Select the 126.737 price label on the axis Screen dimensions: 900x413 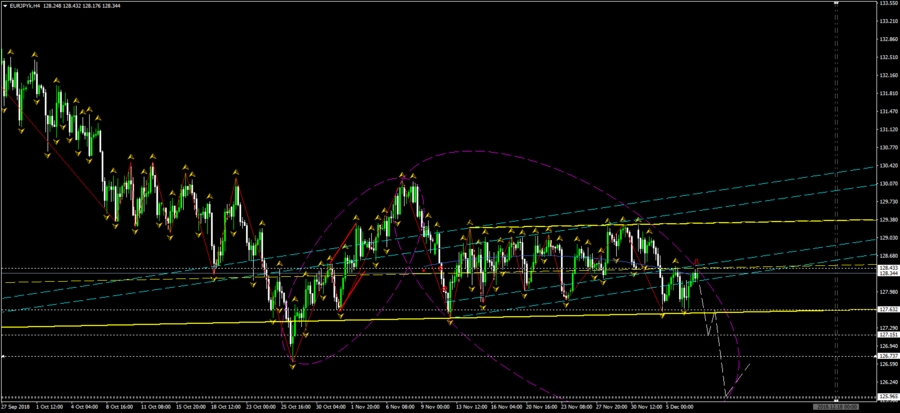click(x=886, y=356)
